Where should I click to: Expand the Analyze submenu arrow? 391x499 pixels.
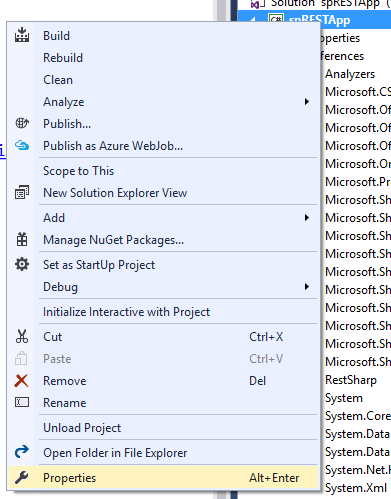[307, 102]
